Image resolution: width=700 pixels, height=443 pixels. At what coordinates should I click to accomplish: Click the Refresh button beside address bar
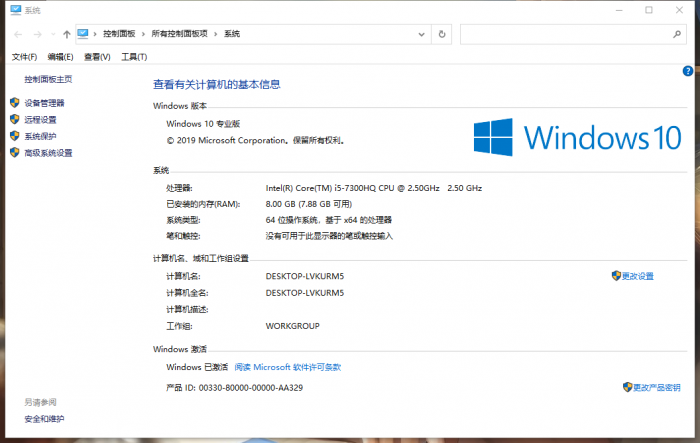click(442, 34)
